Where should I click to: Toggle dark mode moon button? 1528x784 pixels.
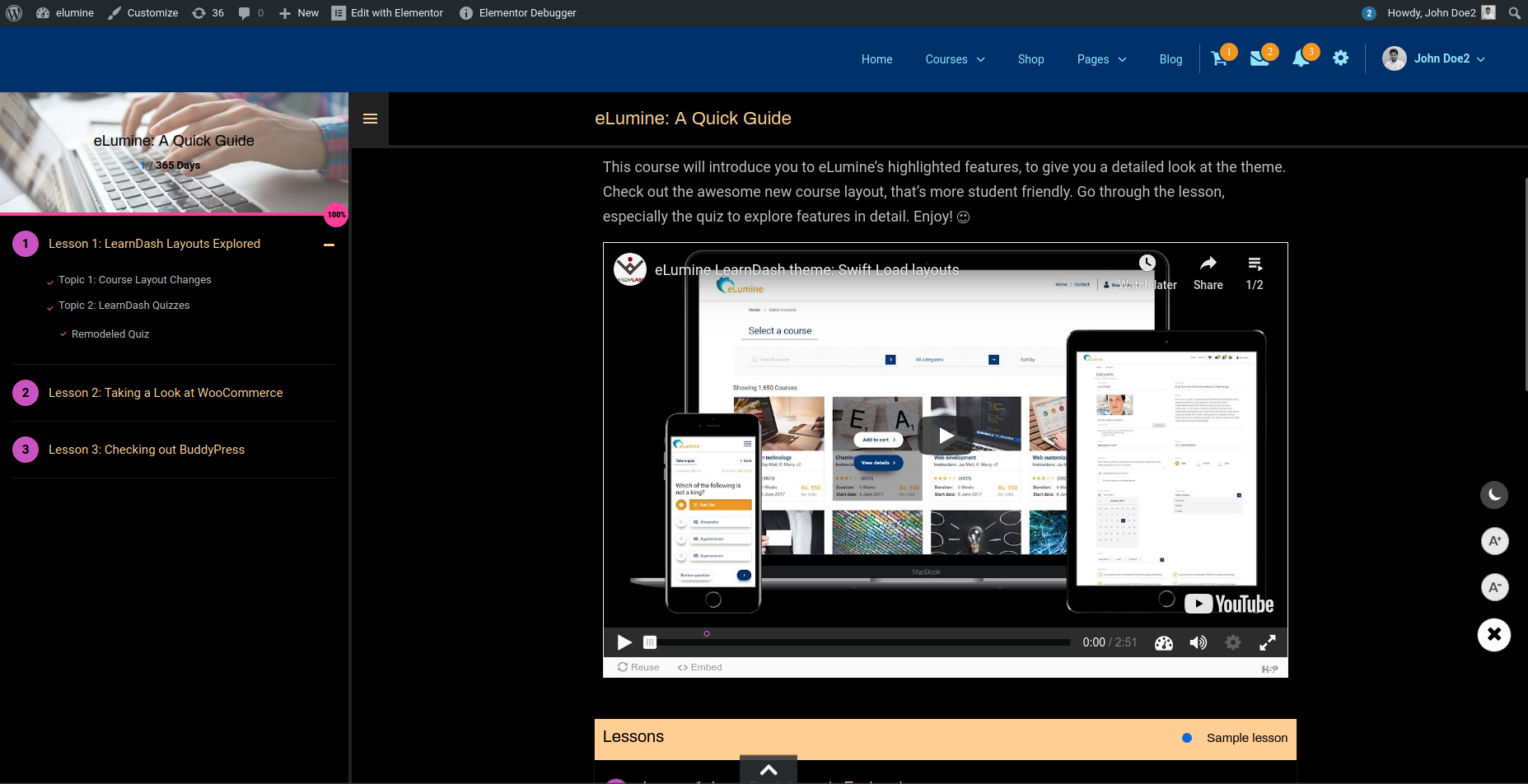point(1494,495)
